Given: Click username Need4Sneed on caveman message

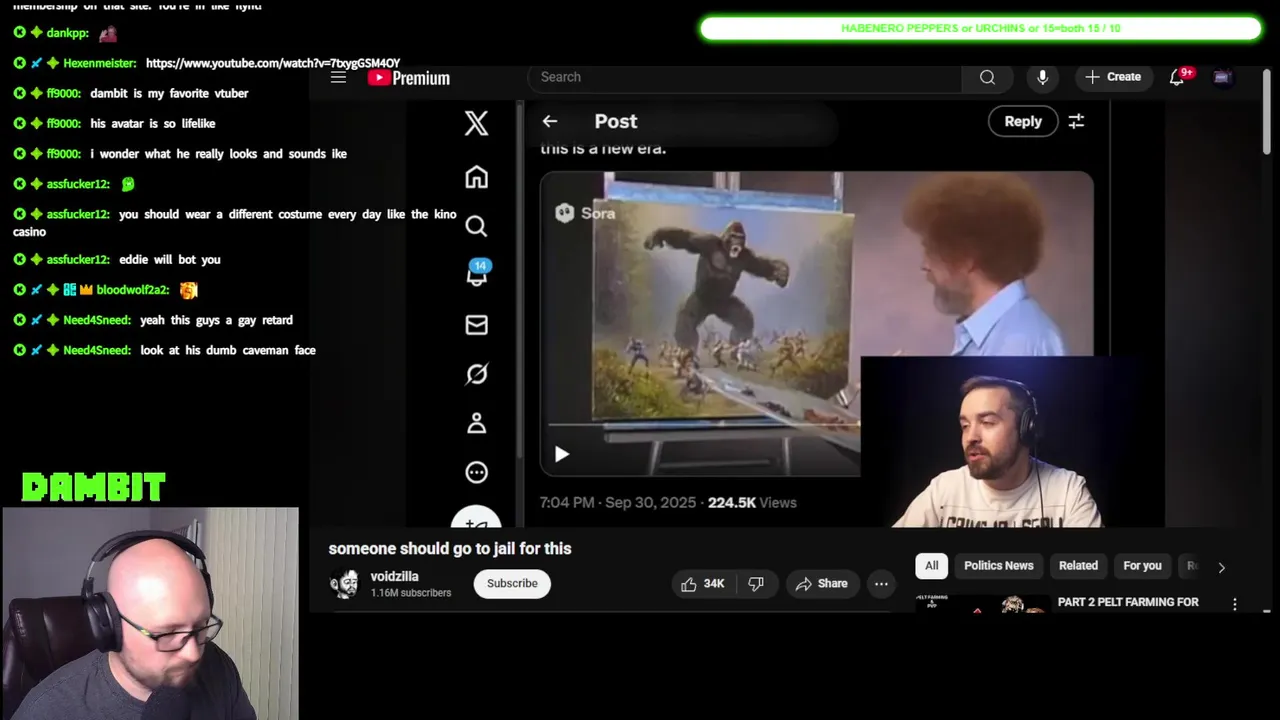Looking at the screenshot, I should (x=97, y=350).
